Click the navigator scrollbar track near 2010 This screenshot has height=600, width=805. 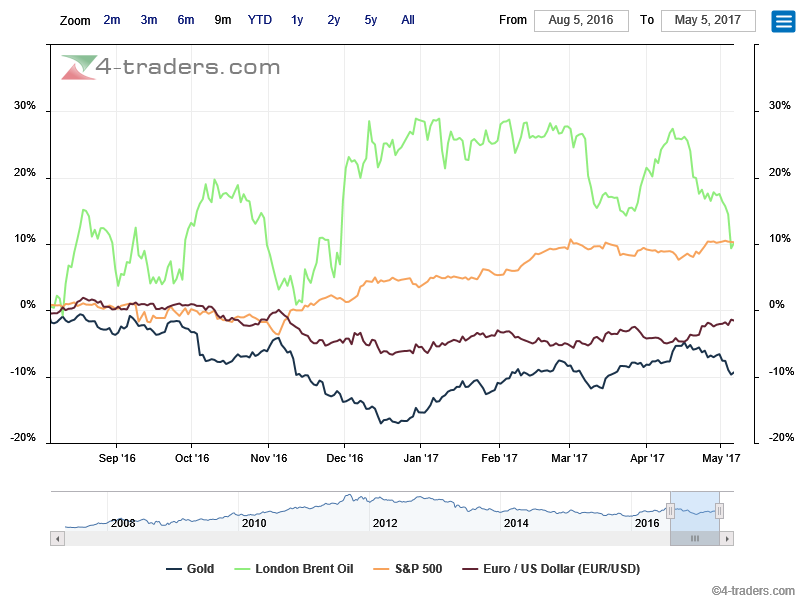click(254, 539)
